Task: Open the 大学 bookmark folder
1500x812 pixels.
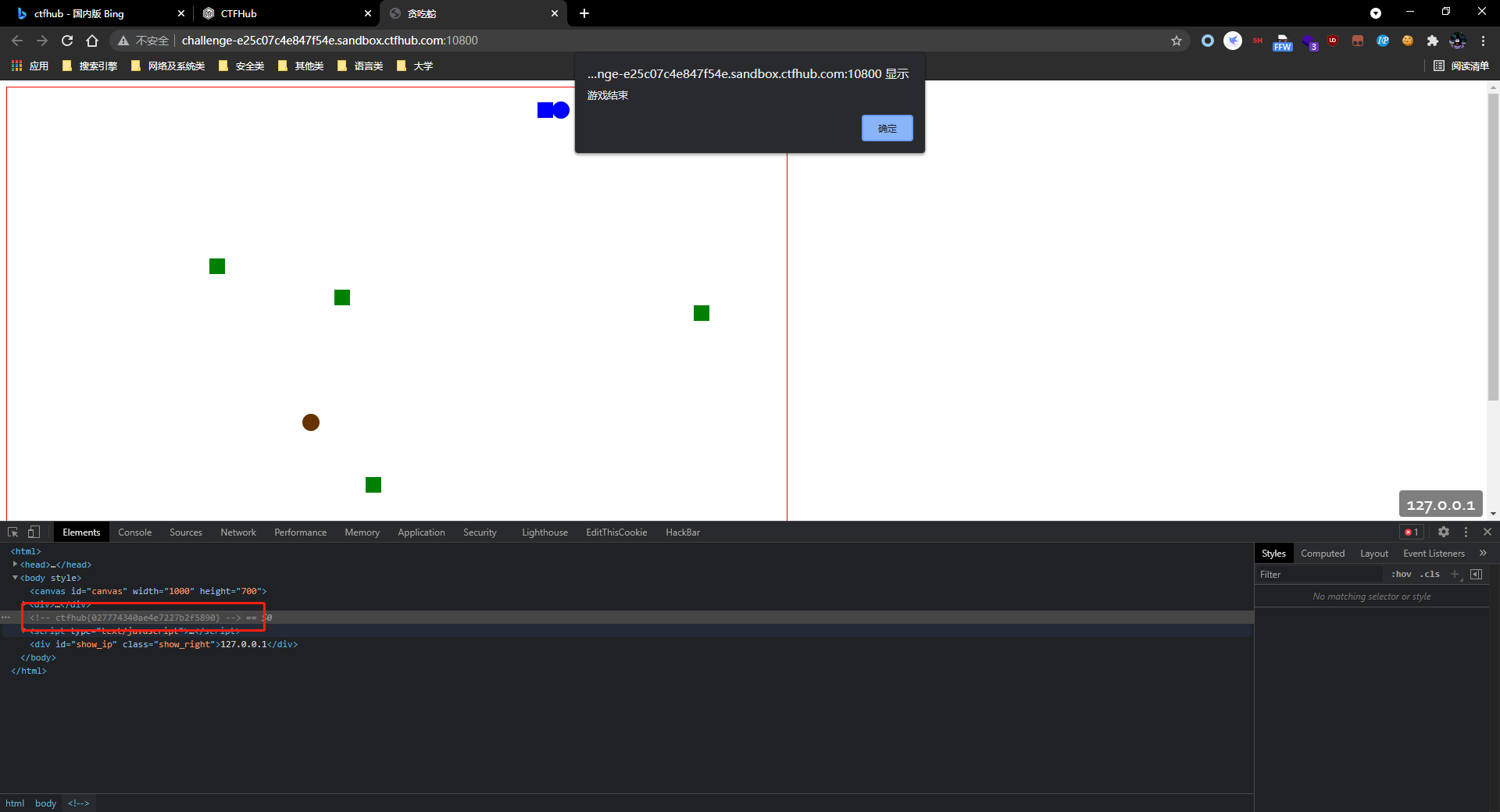Action: [415, 66]
